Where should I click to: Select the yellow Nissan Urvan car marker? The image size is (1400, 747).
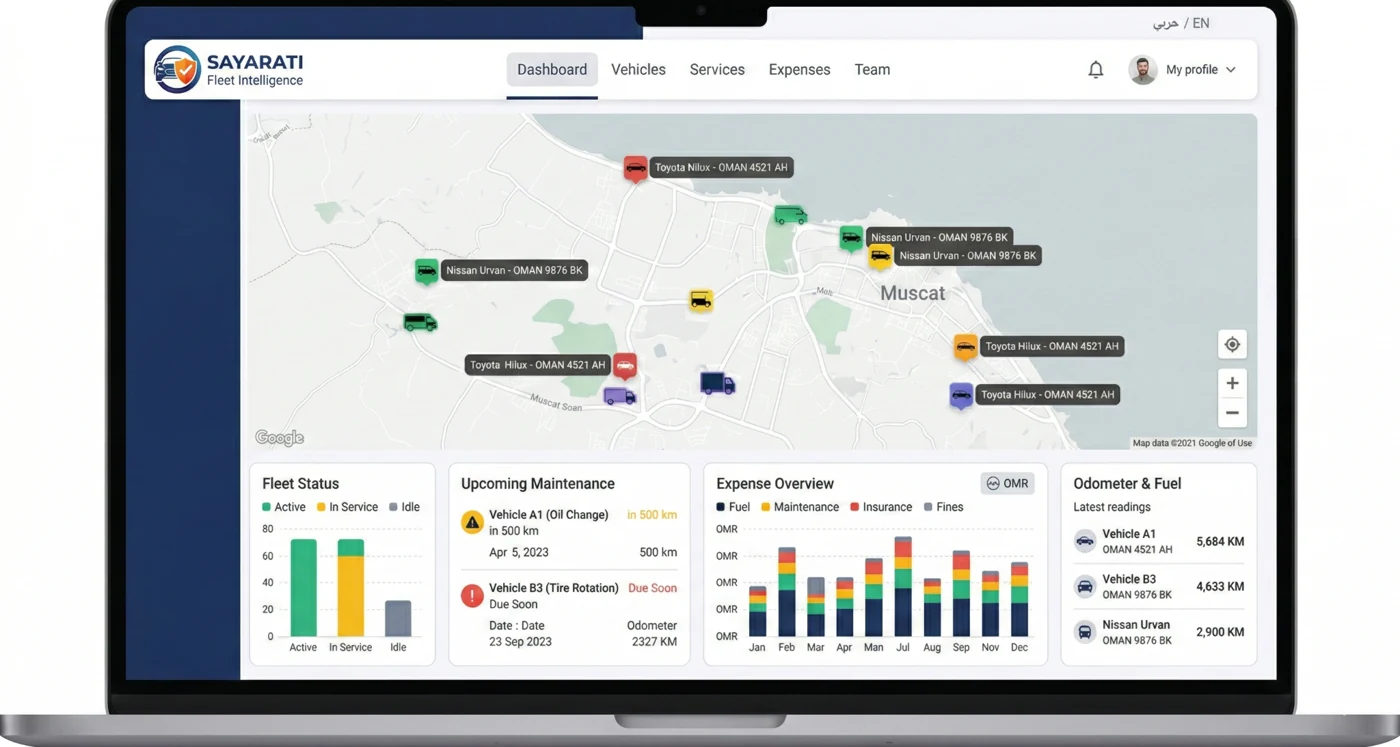(880, 257)
